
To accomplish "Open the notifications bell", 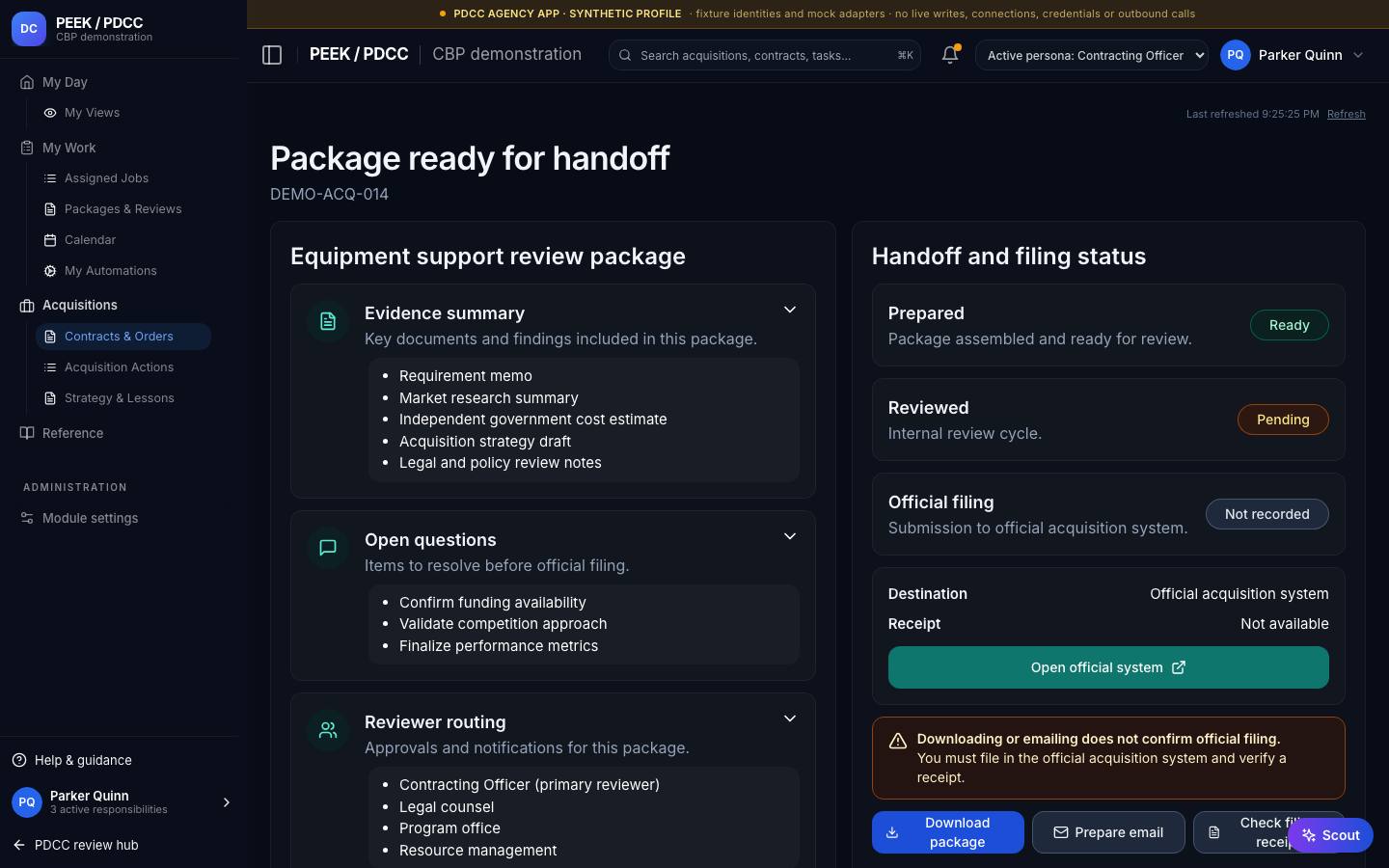I will tap(950, 55).
